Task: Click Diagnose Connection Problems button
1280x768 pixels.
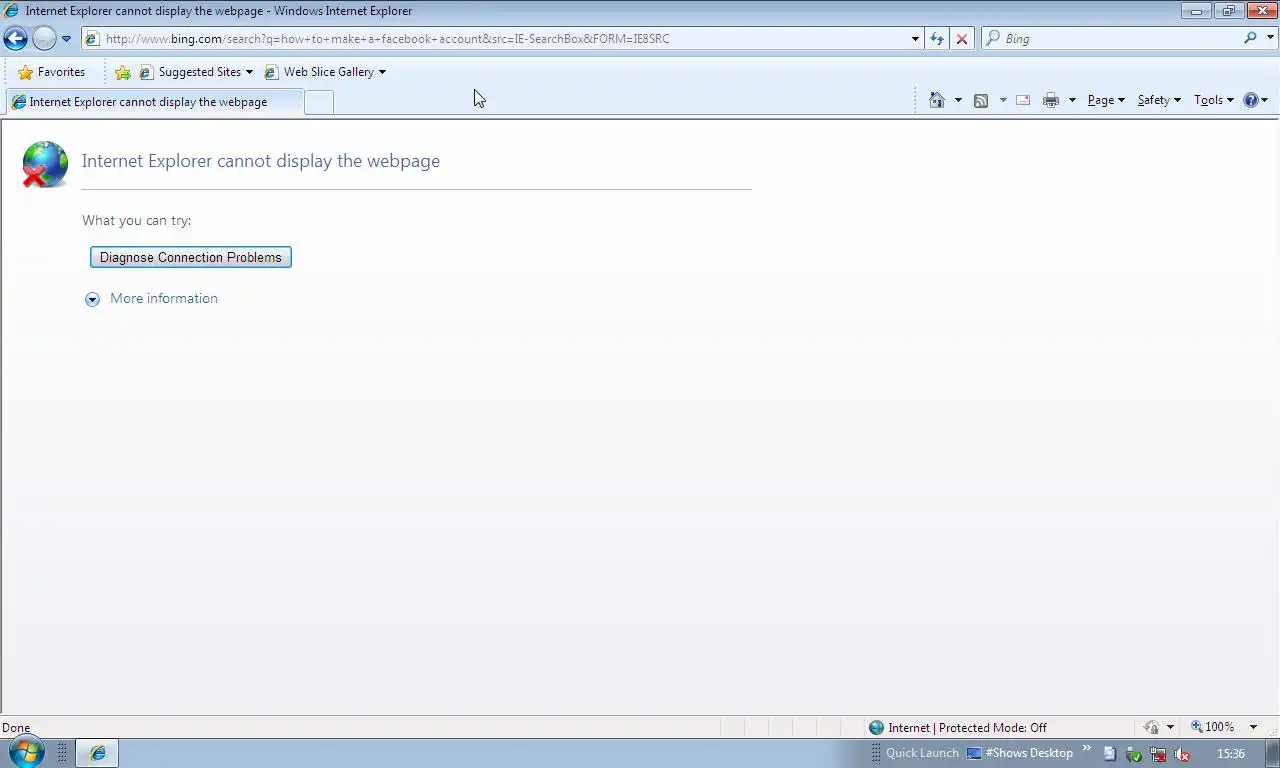Action: click(x=191, y=257)
